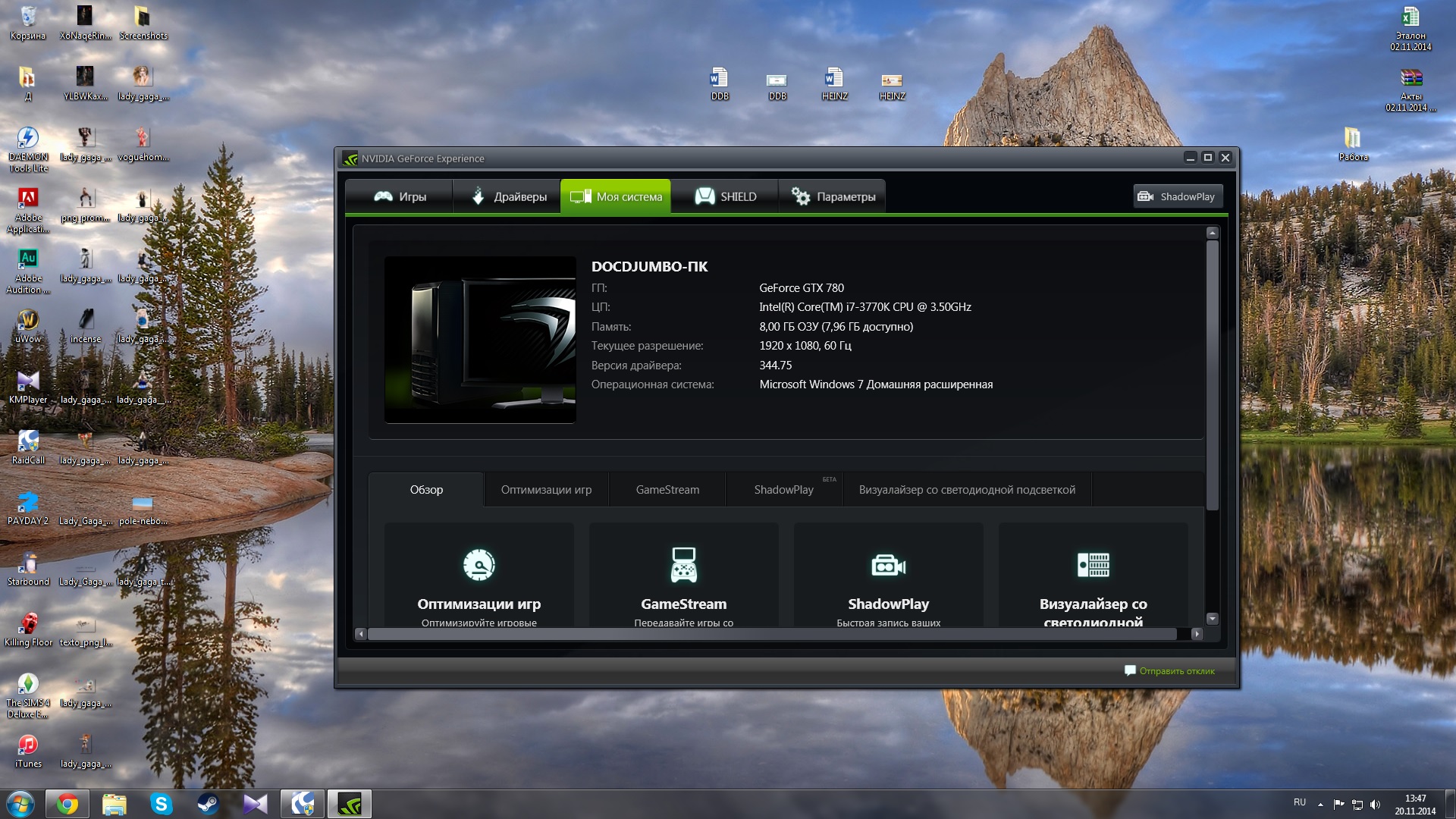This screenshot has height=819, width=1456.
Task: Click the horizontal scrollbar right arrow
Action: [x=1197, y=634]
